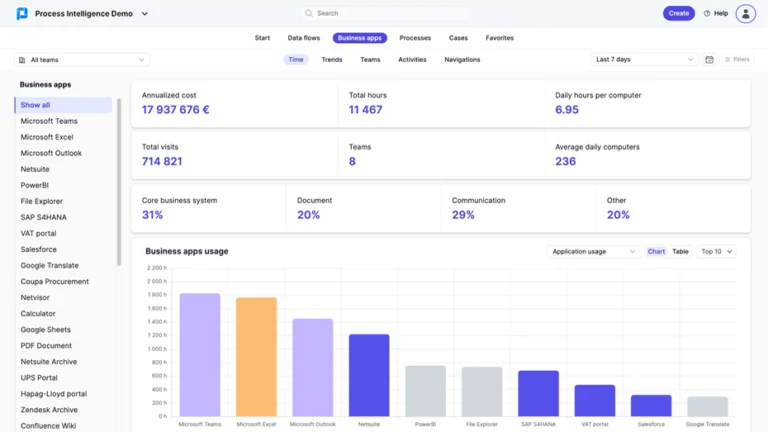Click the search magnifier icon

click(310, 14)
